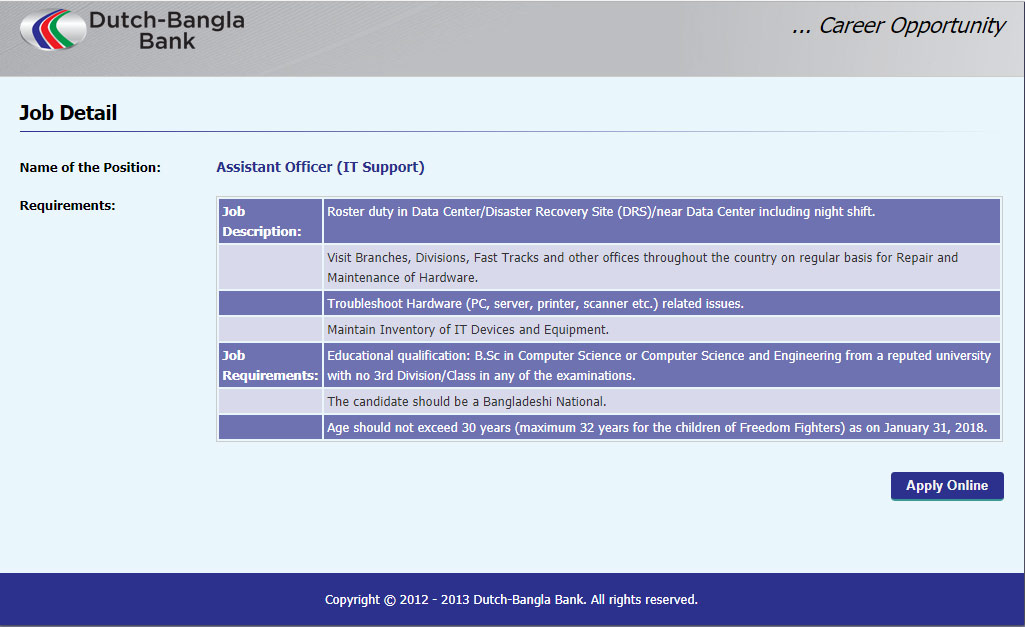Click the copyright notice in footer
1025x627 pixels.
[x=511, y=600]
